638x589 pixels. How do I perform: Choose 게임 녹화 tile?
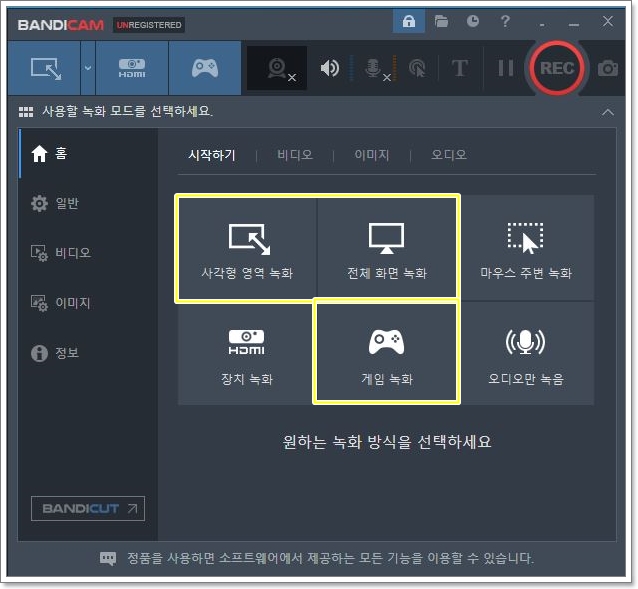(x=387, y=353)
